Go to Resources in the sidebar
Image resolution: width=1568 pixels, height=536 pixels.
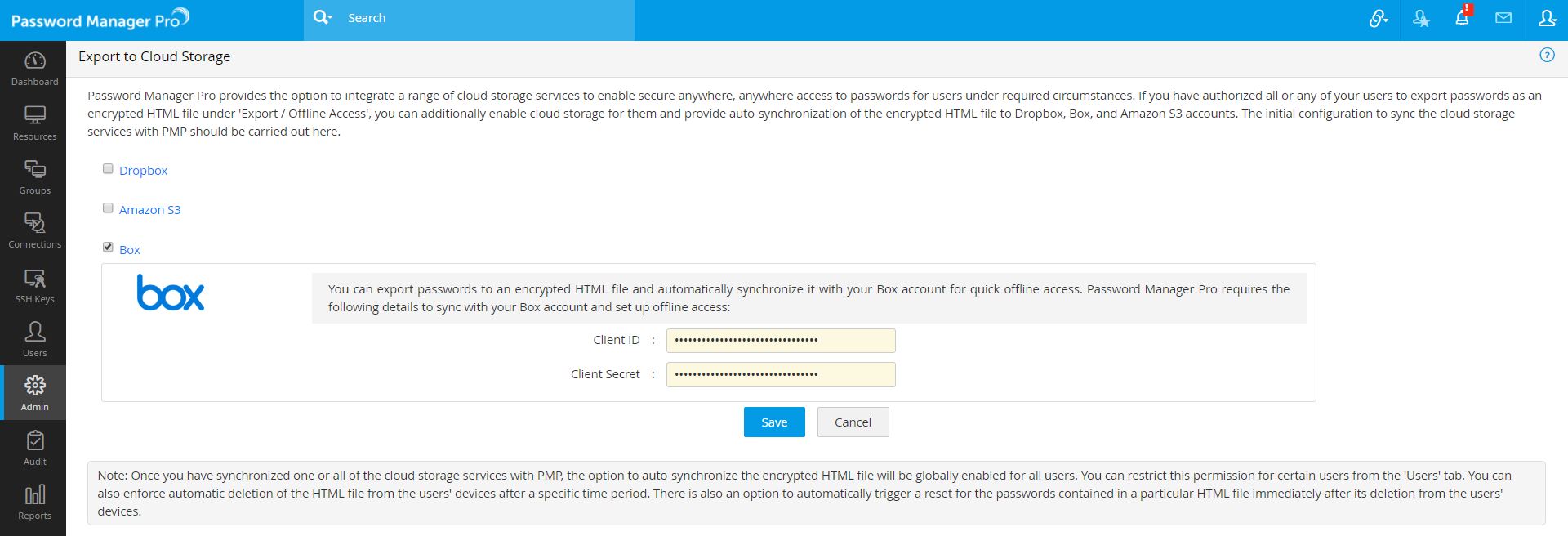tap(34, 115)
